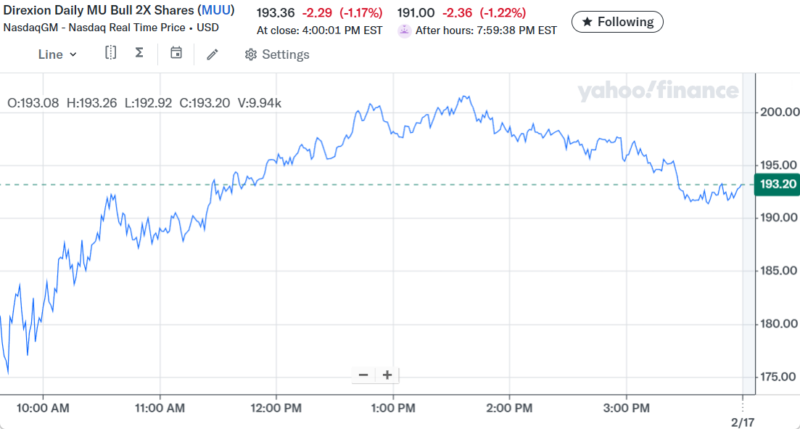Click the Yahoo Finance watermark logo
Screen dimensions: 800x429
click(657, 92)
